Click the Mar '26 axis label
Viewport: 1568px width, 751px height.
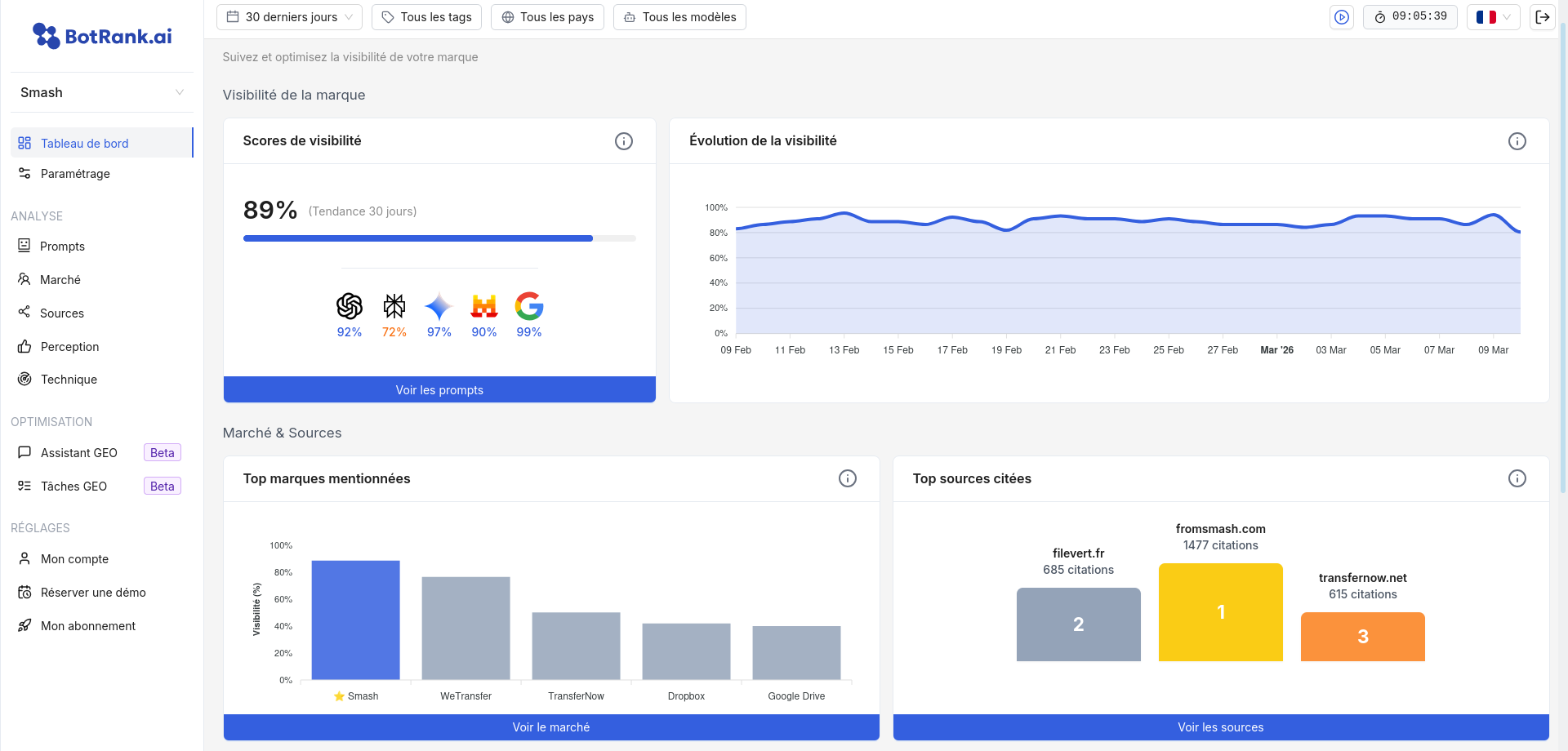pyautogui.click(x=1277, y=350)
